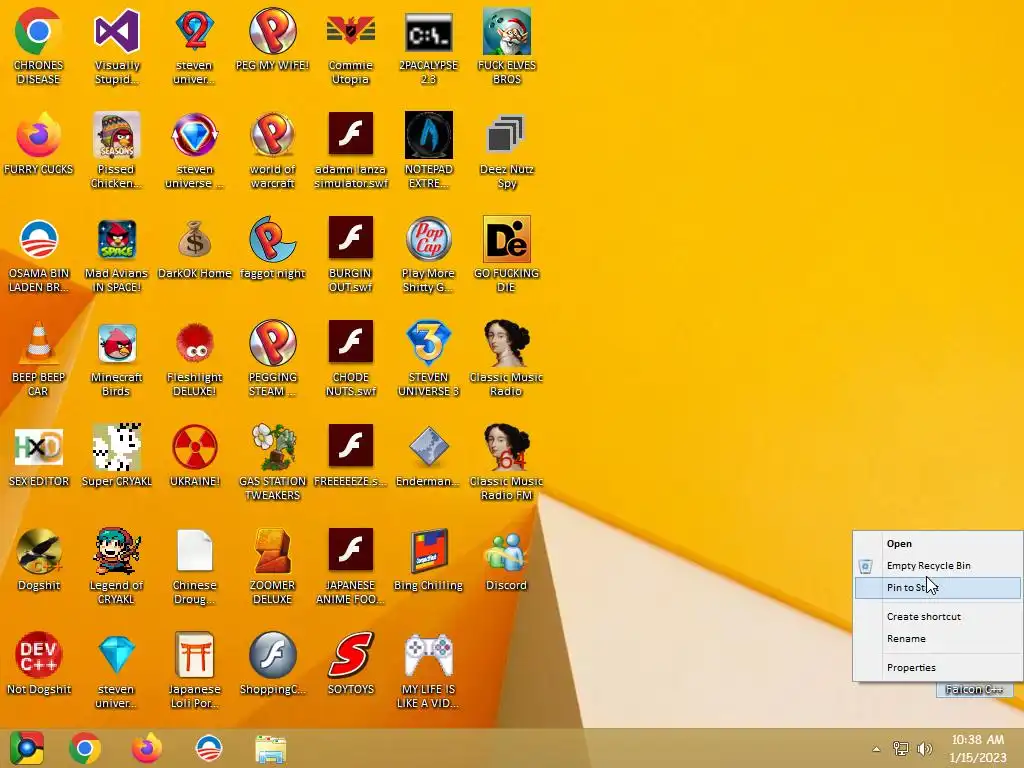The width and height of the screenshot is (1024, 768).
Task: Click the Chrome icon on the taskbar
Action: (x=85, y=748)
